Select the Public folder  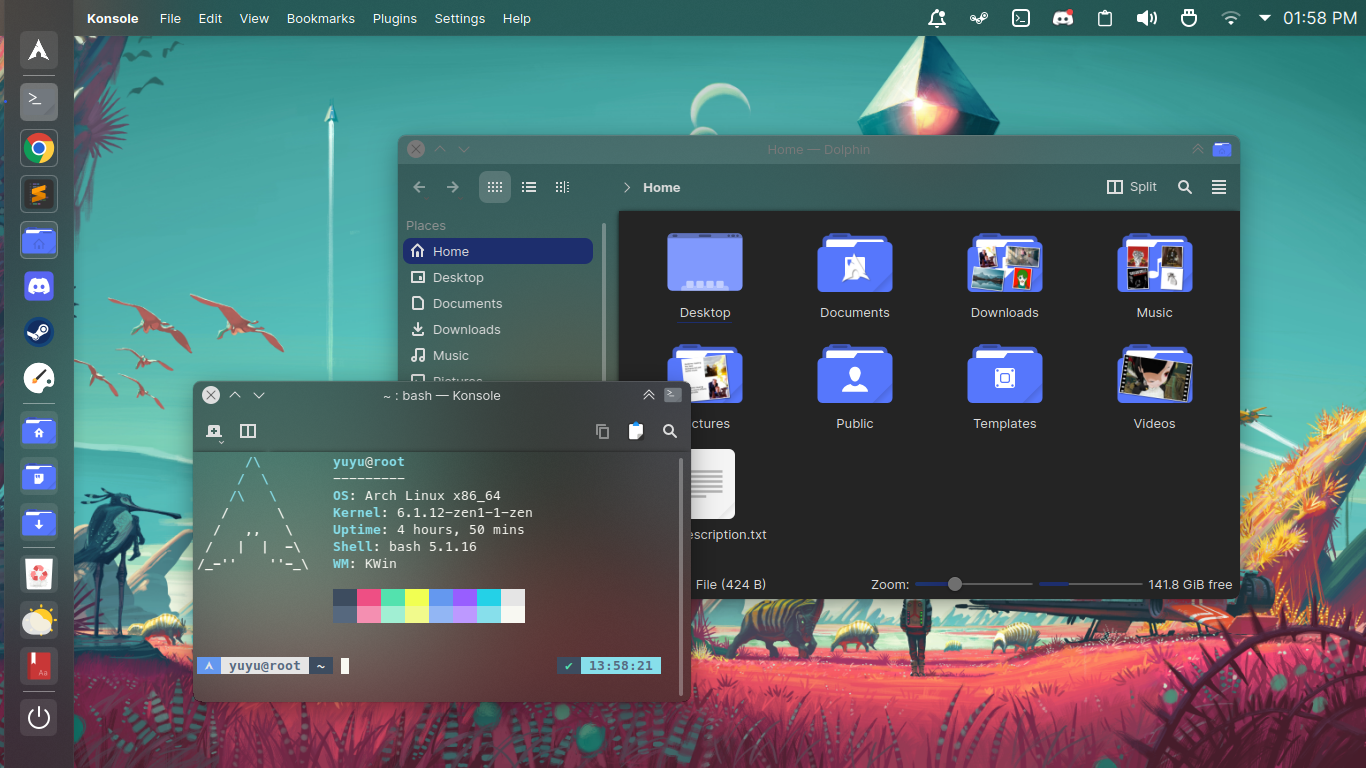click(855, 388)
